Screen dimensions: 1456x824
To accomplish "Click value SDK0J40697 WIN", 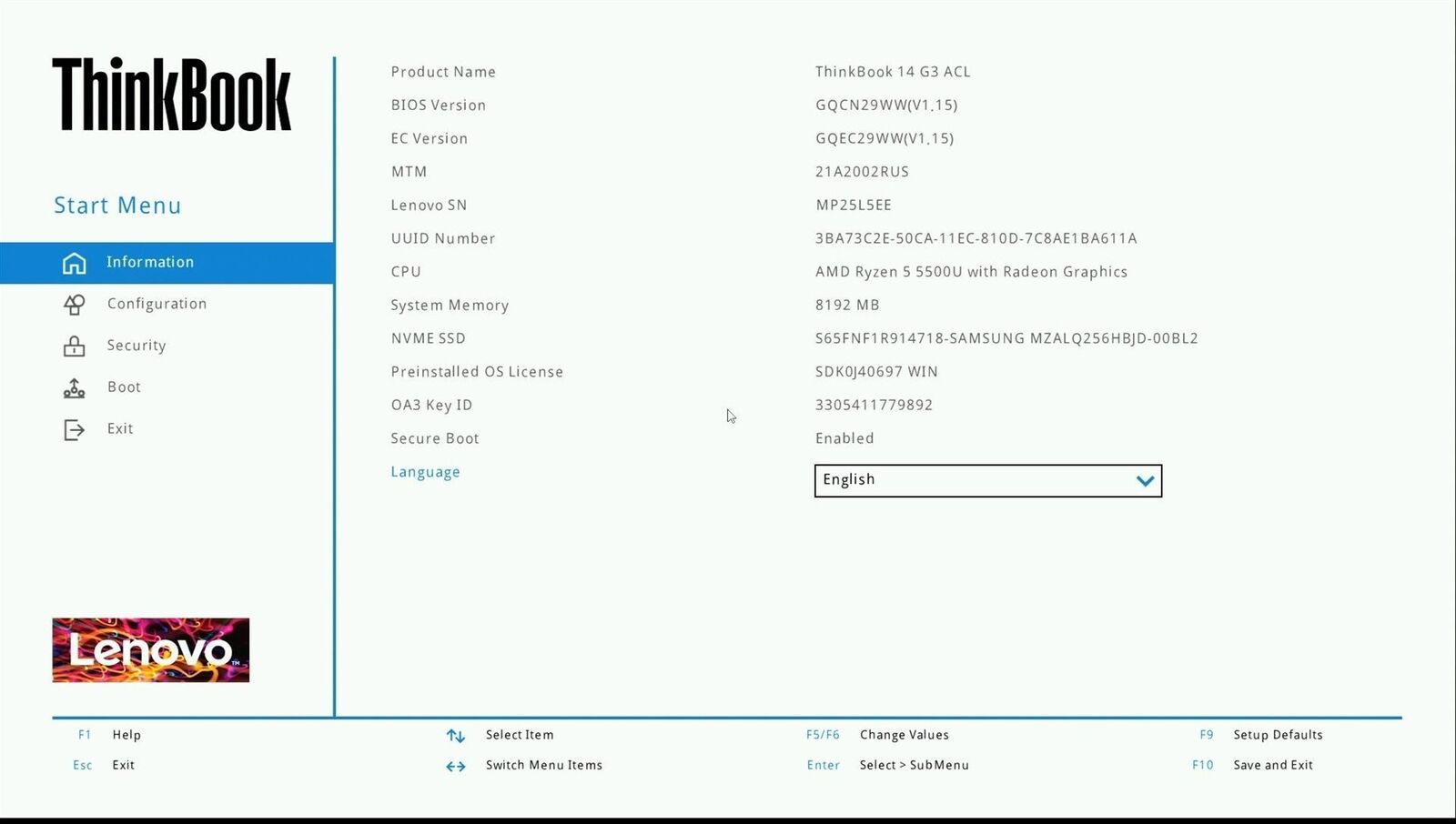I will 876,372.
